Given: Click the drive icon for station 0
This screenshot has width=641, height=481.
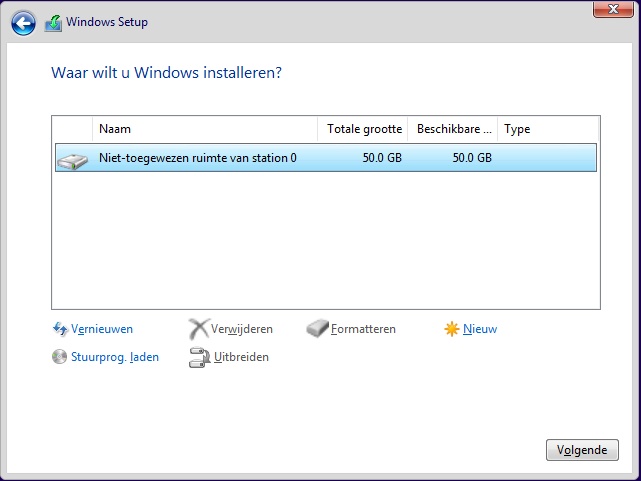Looking at the screenshot, I should (72, 158).
